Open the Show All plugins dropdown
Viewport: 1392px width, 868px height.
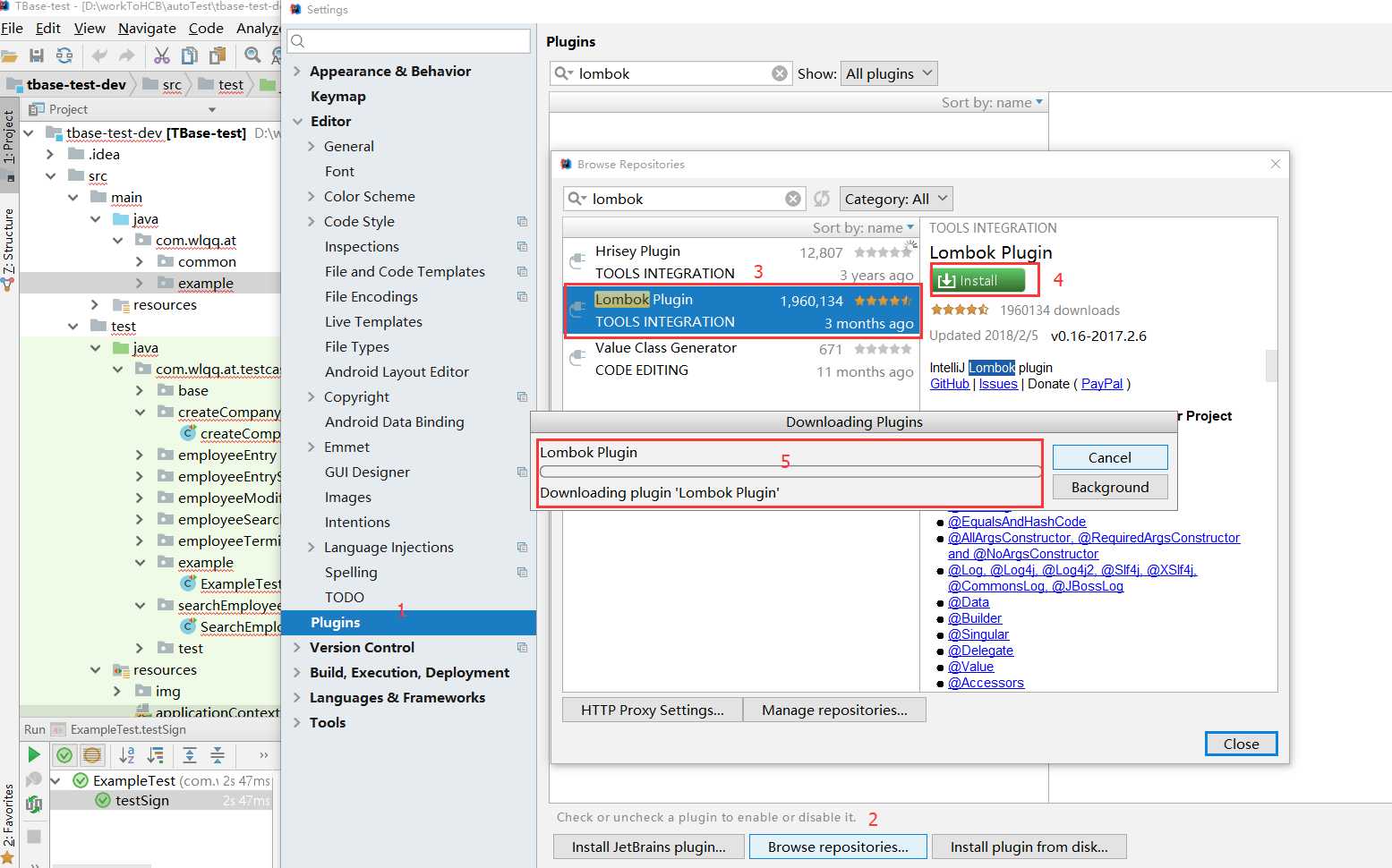(890, 73)
